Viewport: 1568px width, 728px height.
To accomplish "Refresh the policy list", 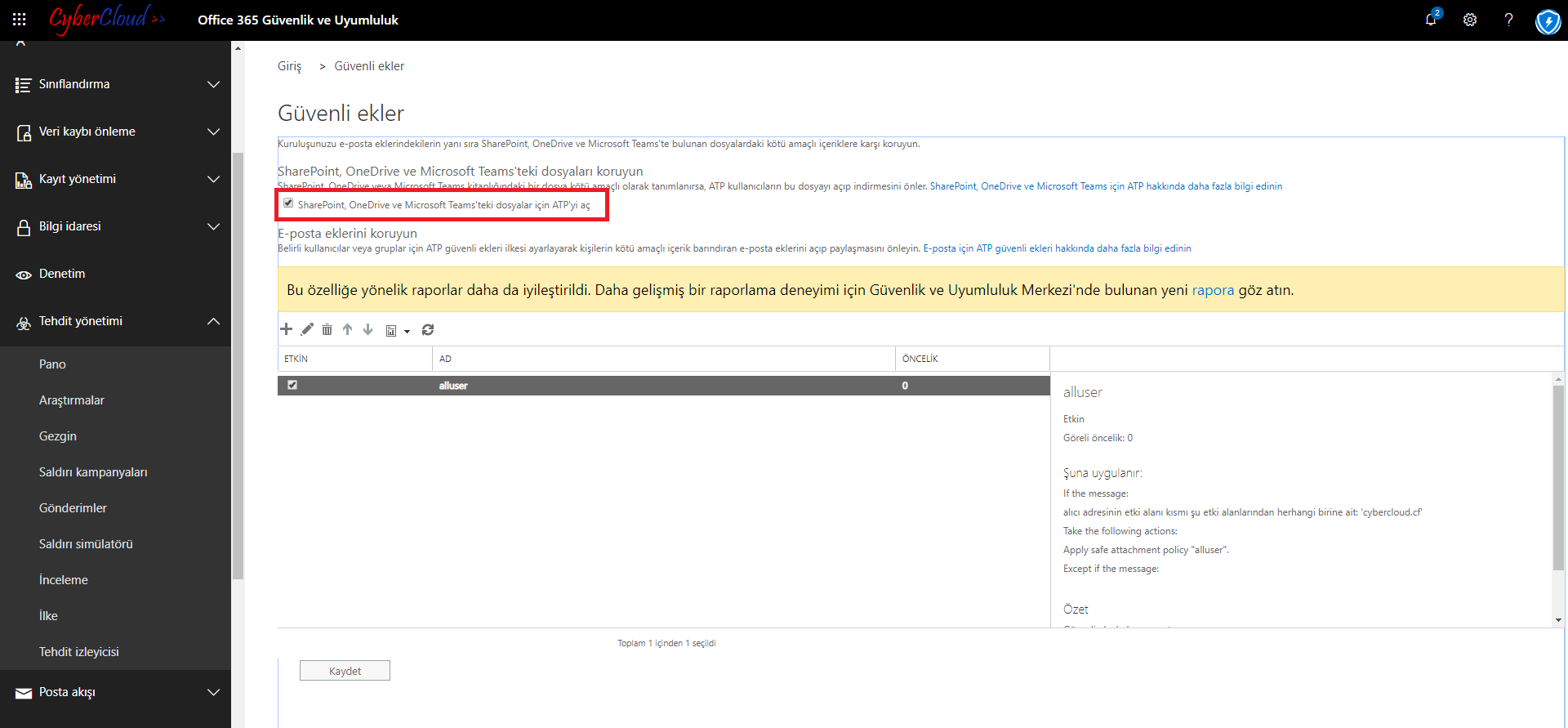I will [x=428, y=329].
